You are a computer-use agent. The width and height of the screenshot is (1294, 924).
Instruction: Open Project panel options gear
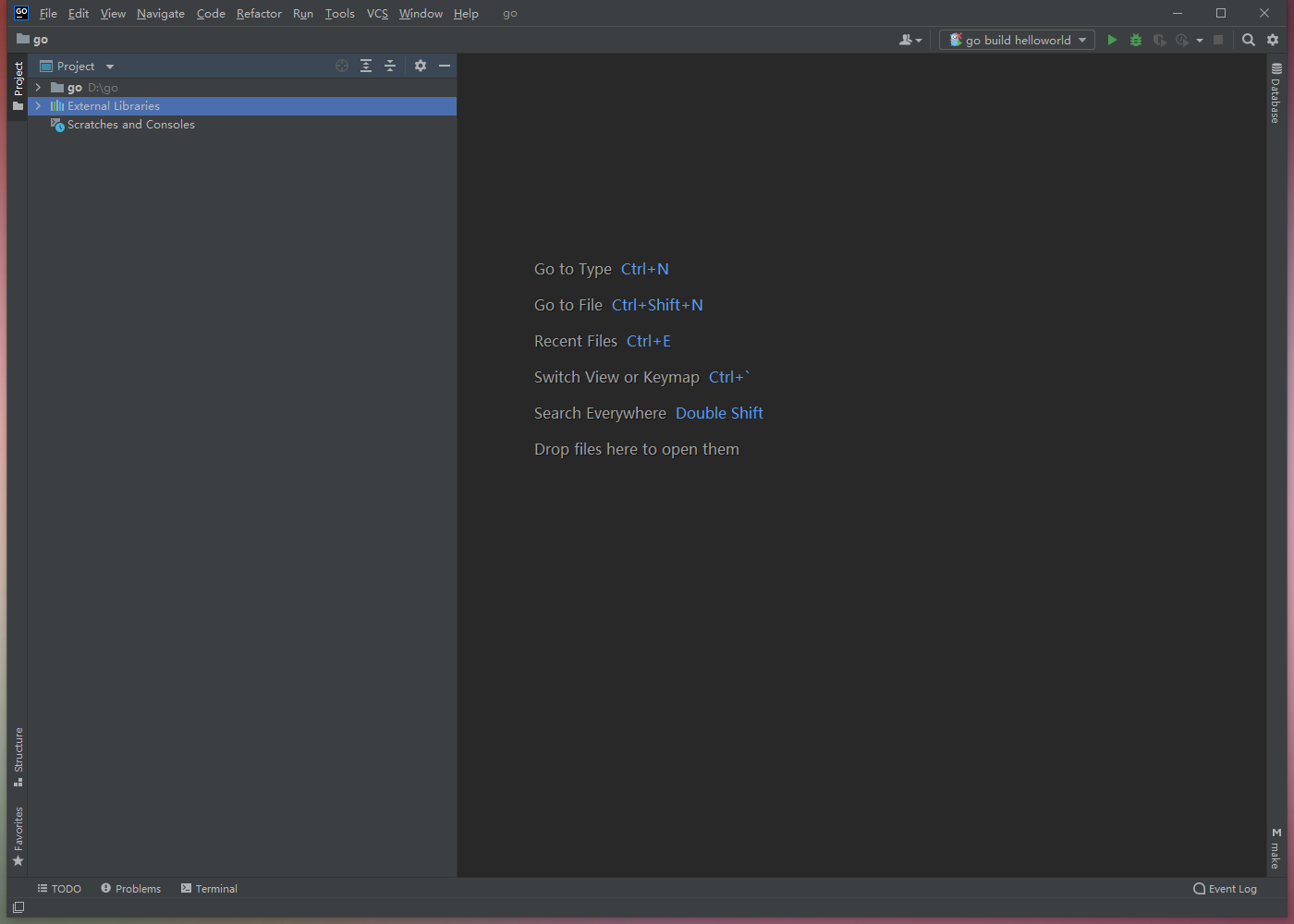(421, 66)
